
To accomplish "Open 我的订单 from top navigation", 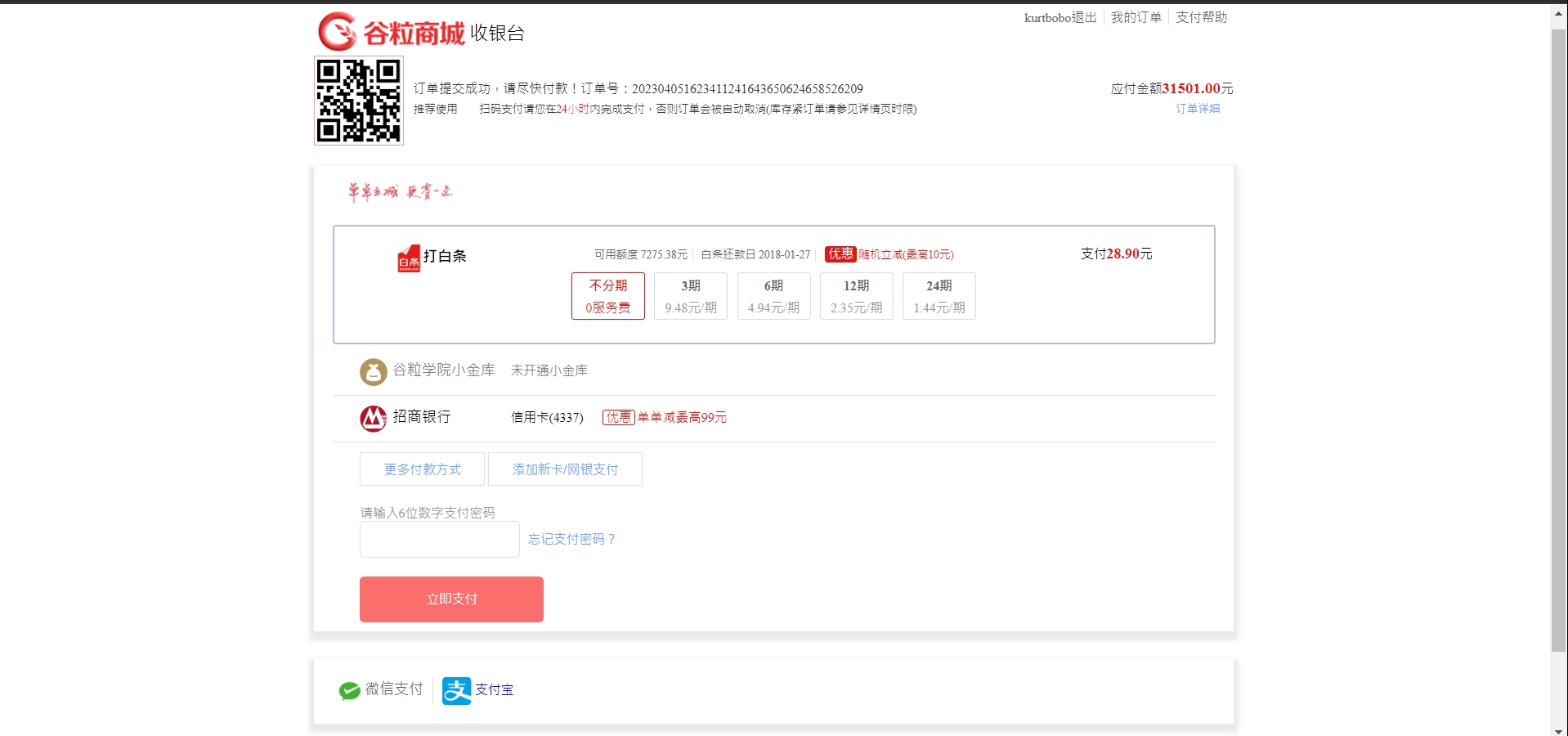I will pos(1136,17).
